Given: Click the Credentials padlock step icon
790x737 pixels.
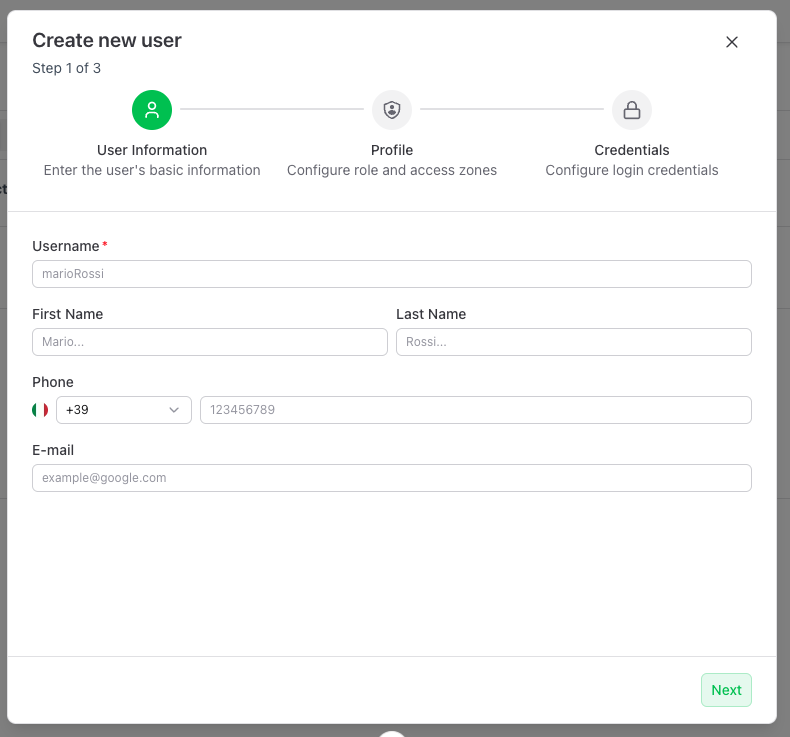Looking at the screenshot, I should (632, 110).
